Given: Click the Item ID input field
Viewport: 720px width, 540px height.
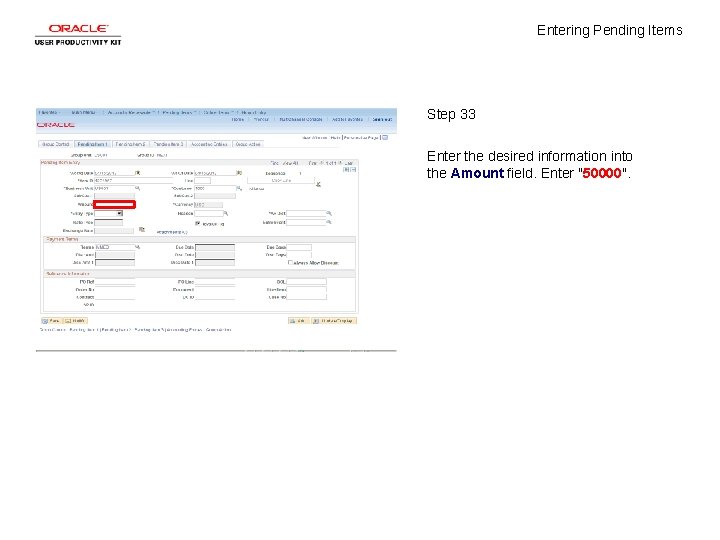Looking at the screenshot, I should pyautogui.click(x=133, y=181).
